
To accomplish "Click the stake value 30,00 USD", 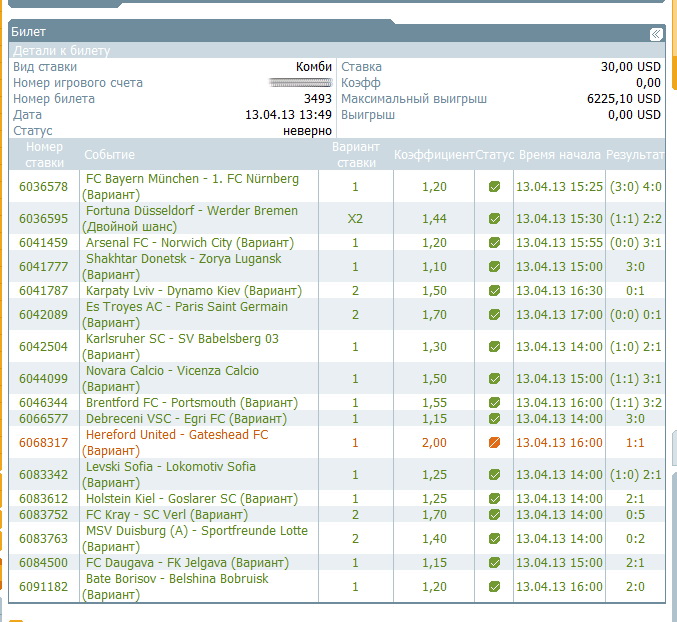I will coord(631,66).
